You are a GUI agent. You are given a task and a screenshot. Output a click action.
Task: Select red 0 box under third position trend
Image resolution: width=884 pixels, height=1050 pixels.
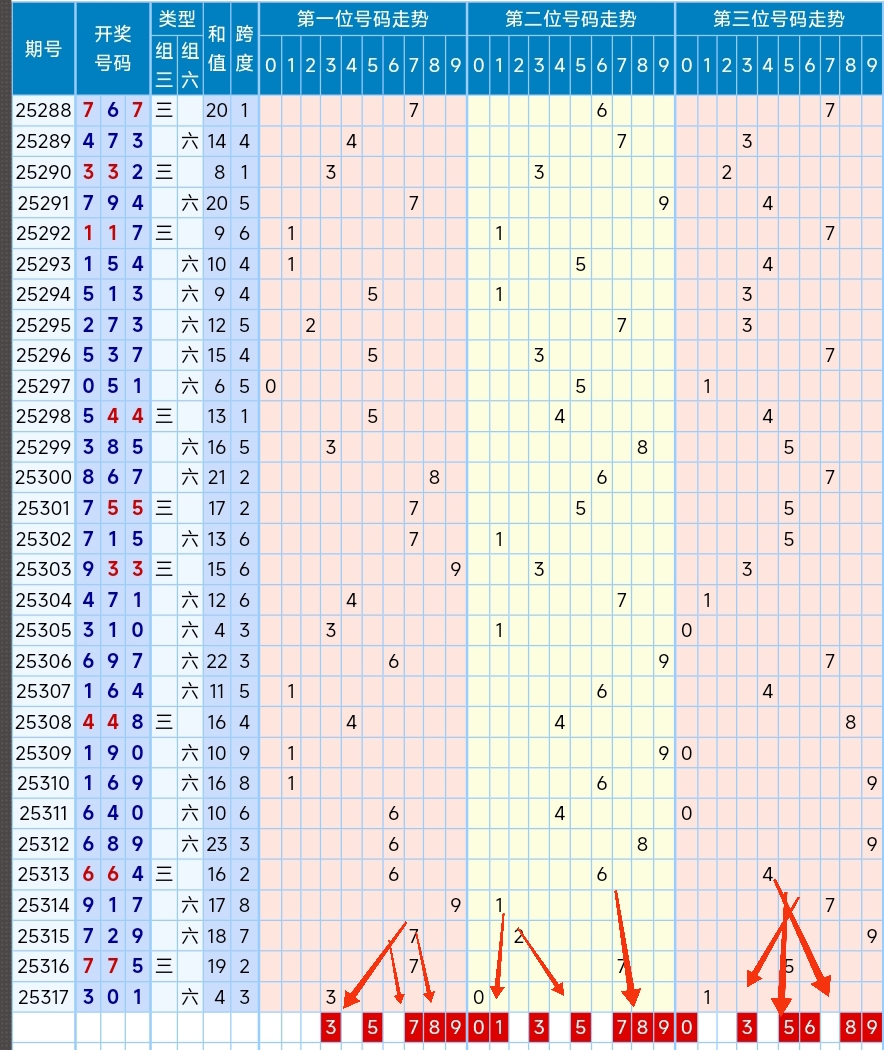pyautogui.click(x=686, y=1028)
